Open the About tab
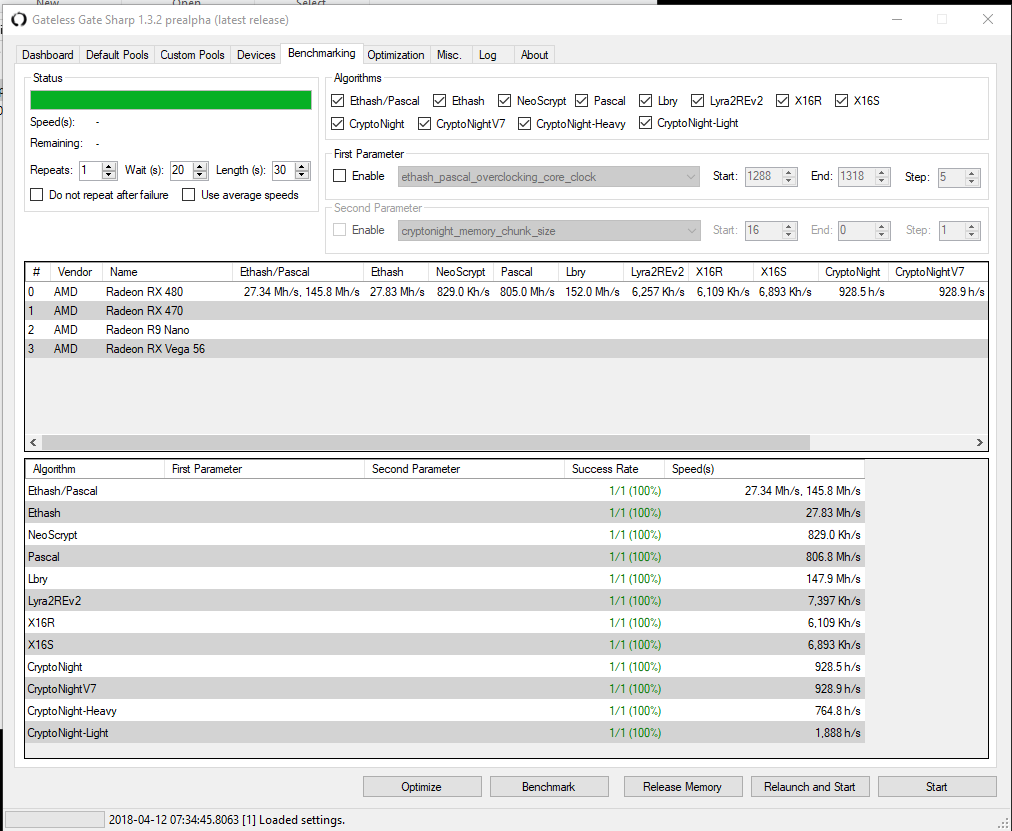Screen dimensions: 1012x831 click(534, 55)
